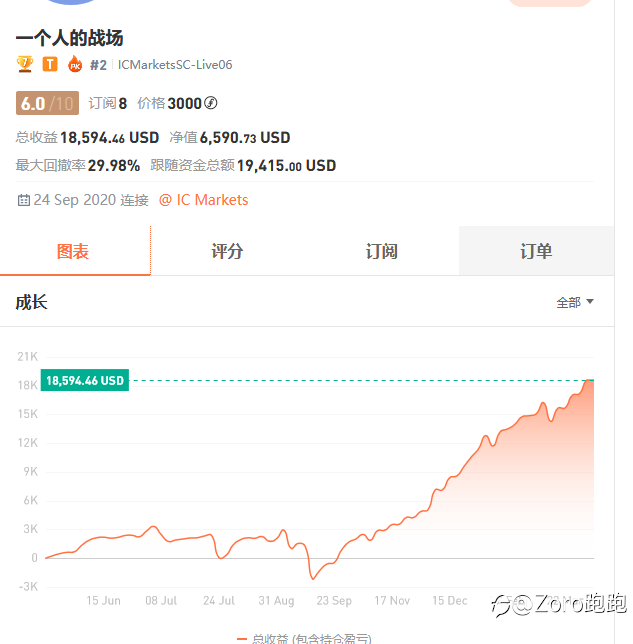633x644 pixels.
Task: Click the trader name 一个人的战场
Action: 69,38
